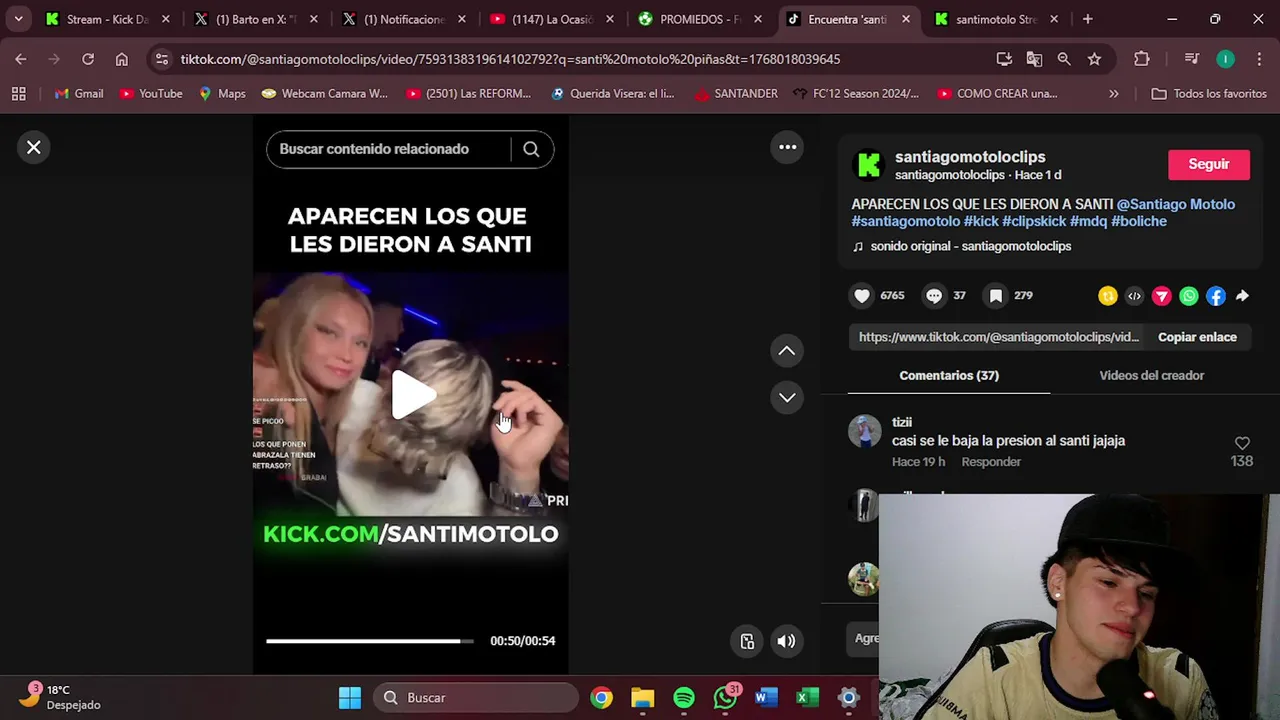Open Excel from the taskbar
The width and height of the screenshot is (1280, 720).
(x=808, y=698)
